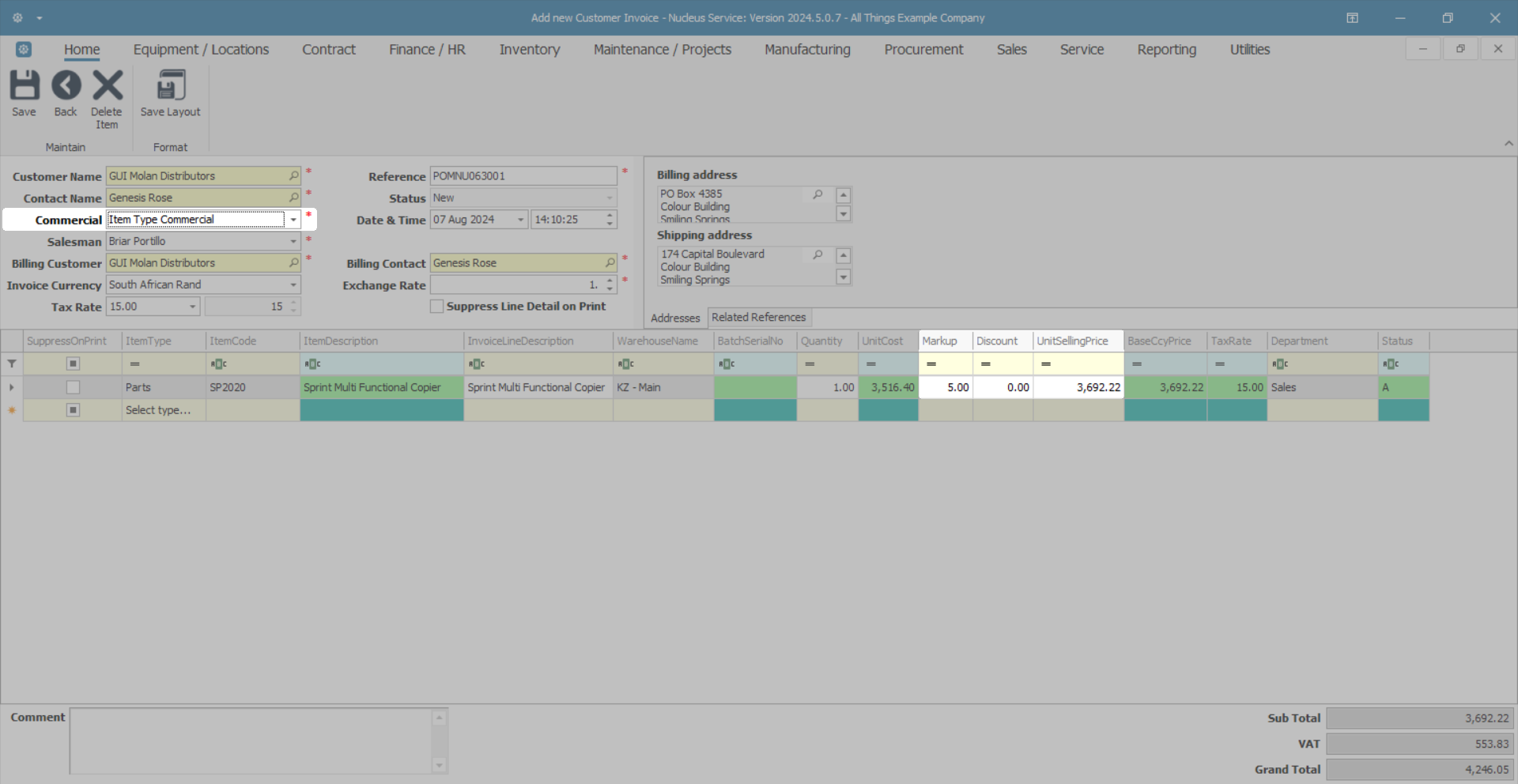
Task: Click the Back arrow icon
Action: [x=66, y=85]
